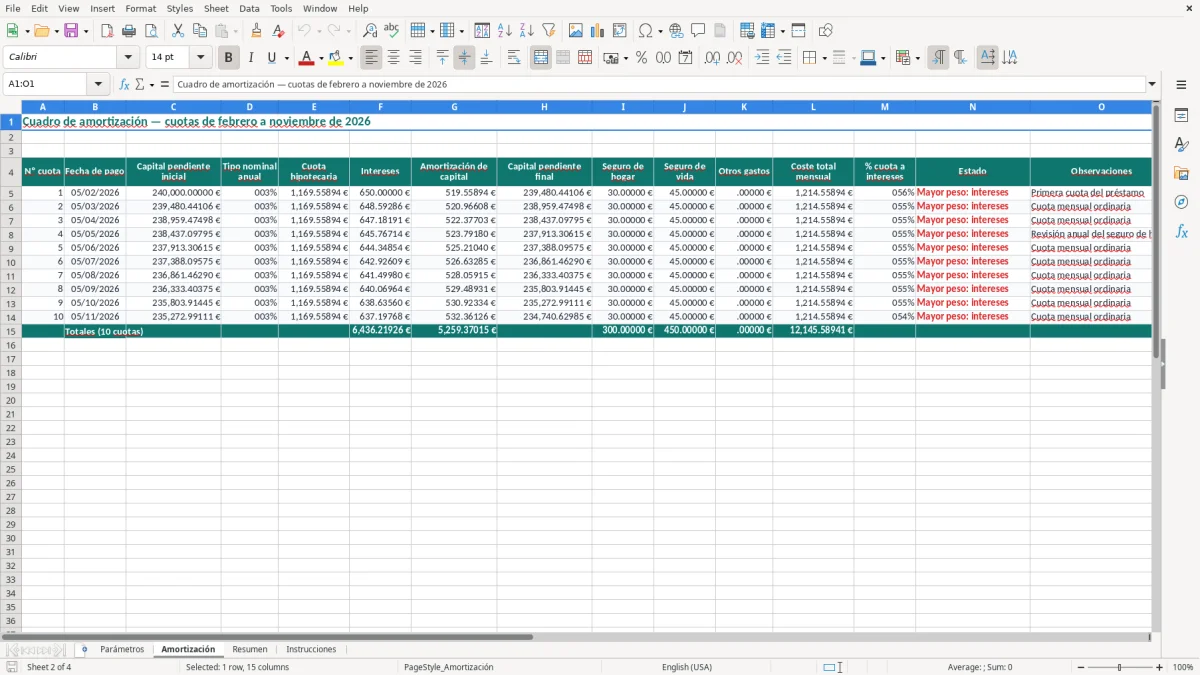Toggle Align Left
1200x675 pixels.
[x=372, y=58]
